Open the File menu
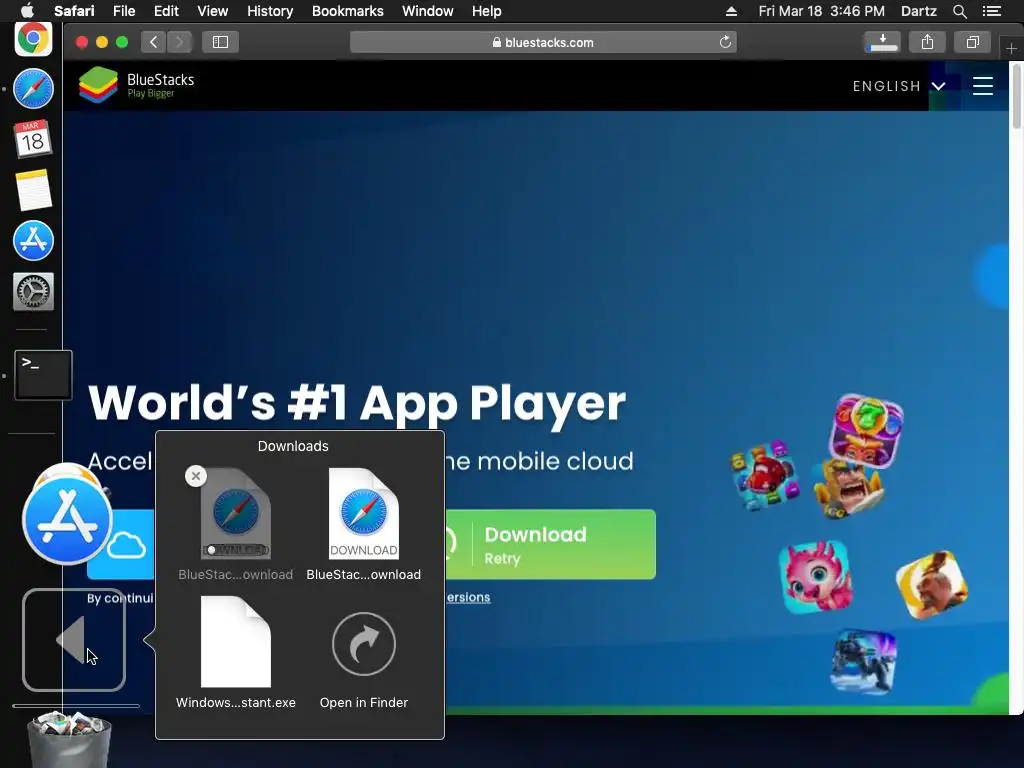Image resolution: width=1024 pixels, height=768 pixels. (123, 11)
